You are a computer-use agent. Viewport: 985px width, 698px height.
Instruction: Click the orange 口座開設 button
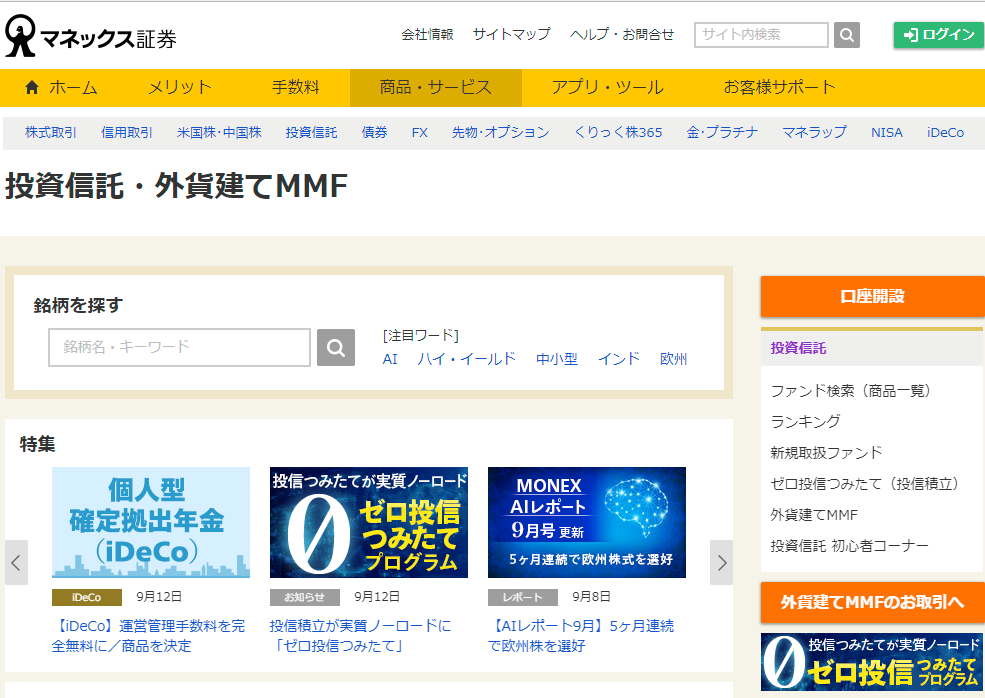(x=873, y=296)
